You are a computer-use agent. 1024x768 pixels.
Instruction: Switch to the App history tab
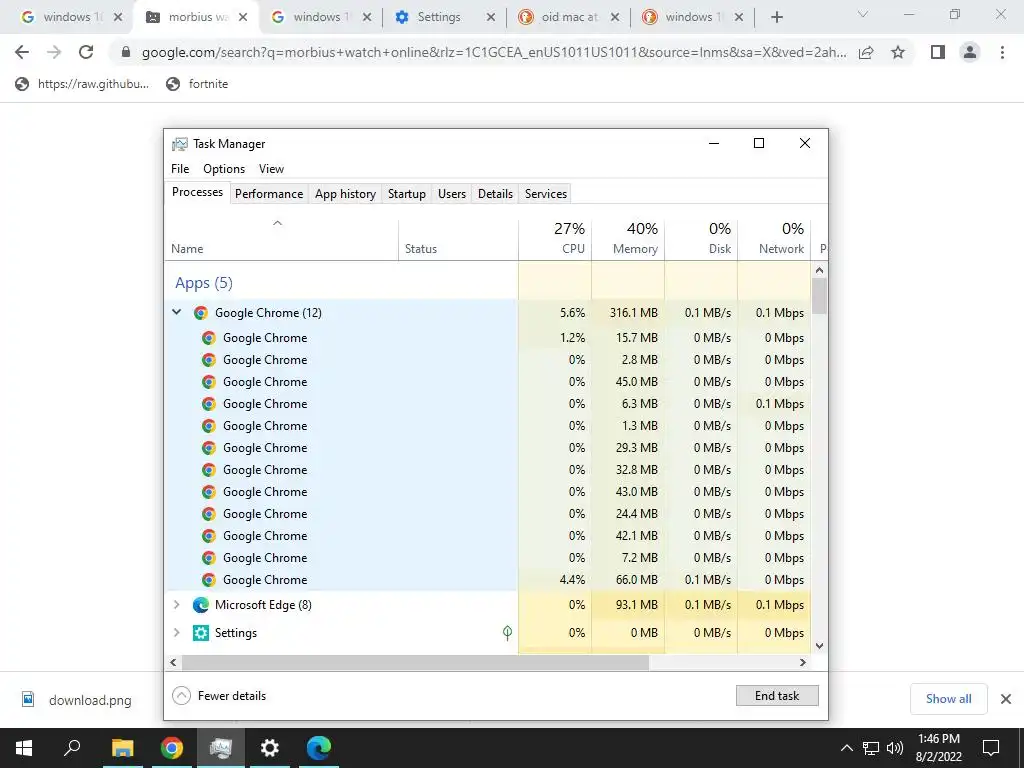click(345, 193)
